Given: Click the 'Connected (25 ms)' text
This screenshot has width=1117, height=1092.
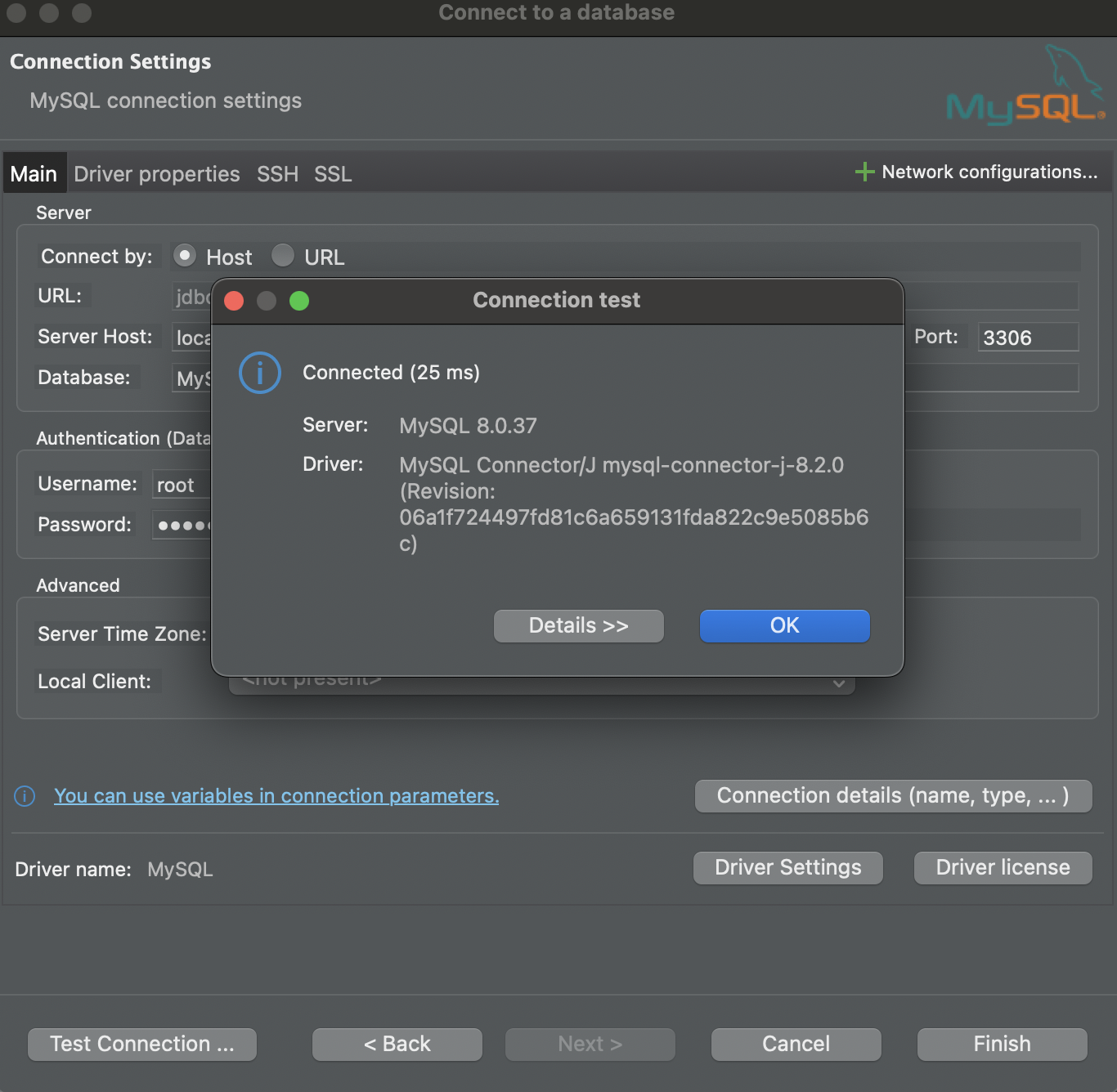Looking at the screenshot, I should (391, 373).
